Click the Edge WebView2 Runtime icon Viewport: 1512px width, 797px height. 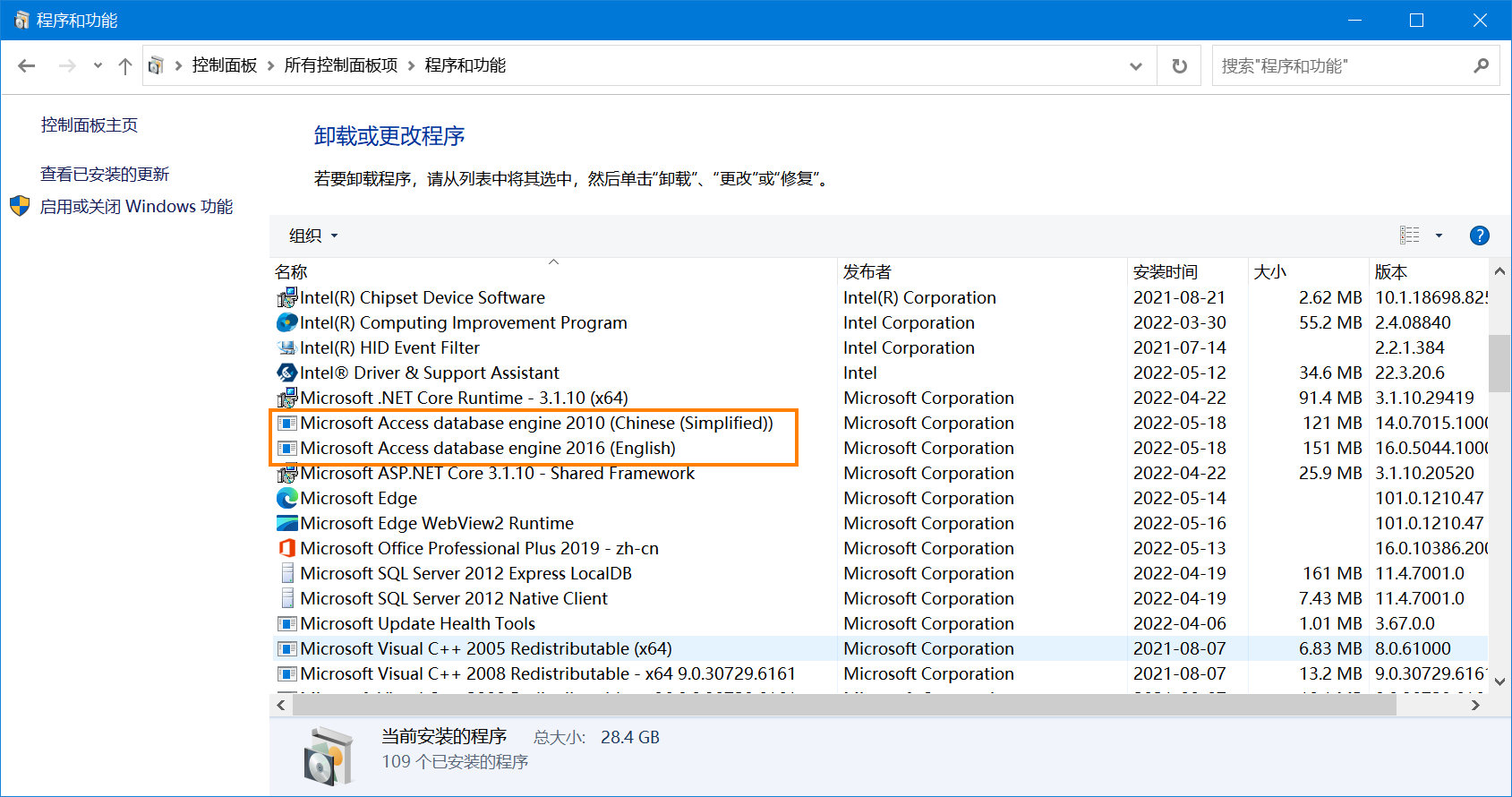click(x=286, y=523)
